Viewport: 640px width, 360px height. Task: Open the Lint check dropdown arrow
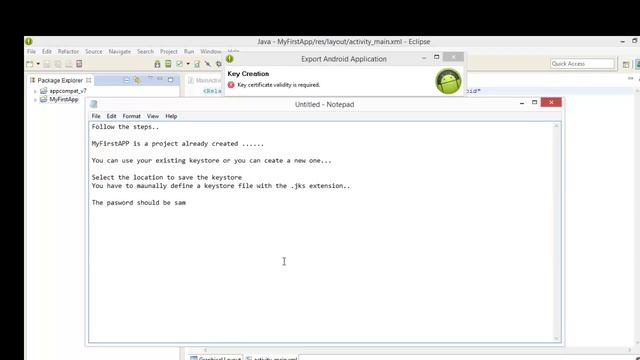click(x=188, y=64)
